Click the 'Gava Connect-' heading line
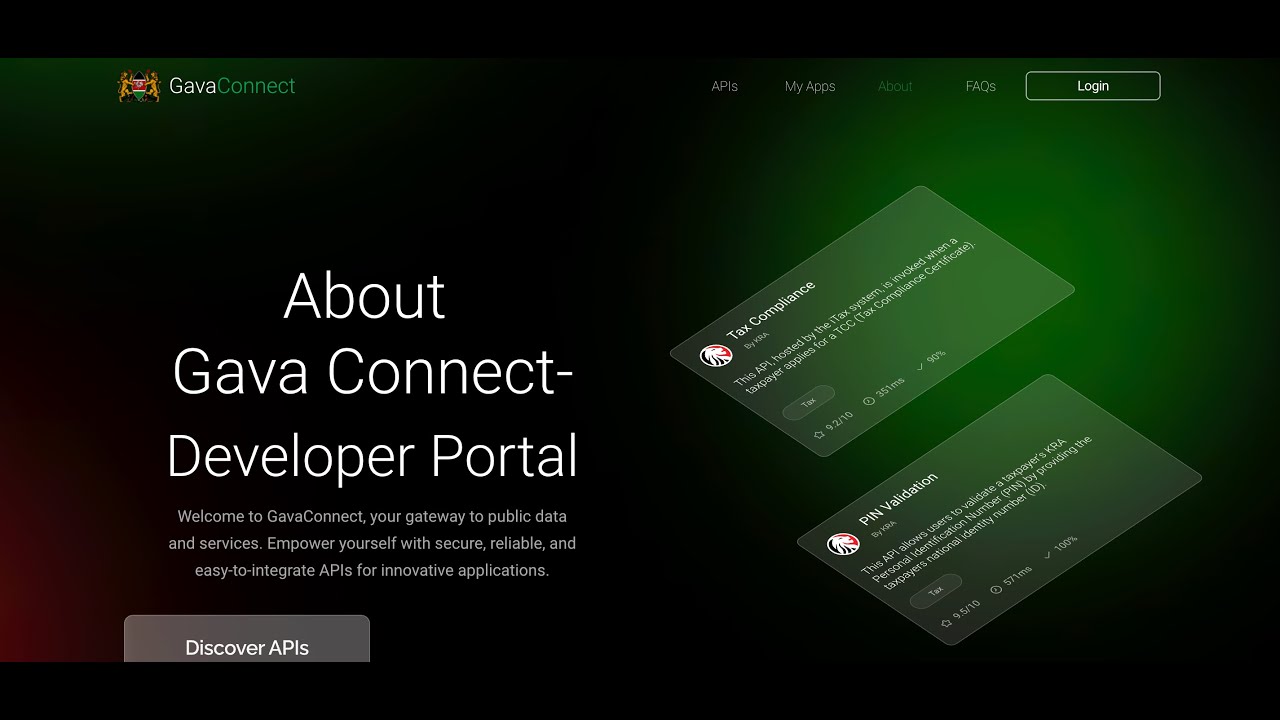 tap(372, 373)
